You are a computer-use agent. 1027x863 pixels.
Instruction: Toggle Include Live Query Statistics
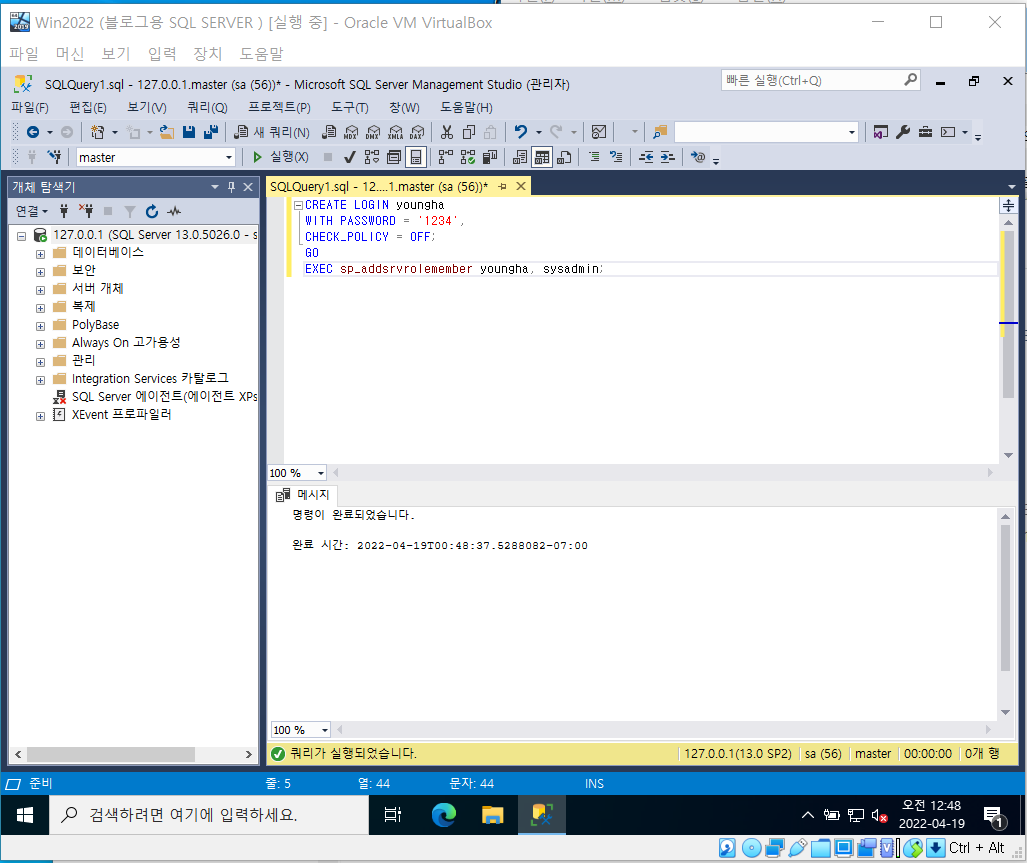pos(468,157)
